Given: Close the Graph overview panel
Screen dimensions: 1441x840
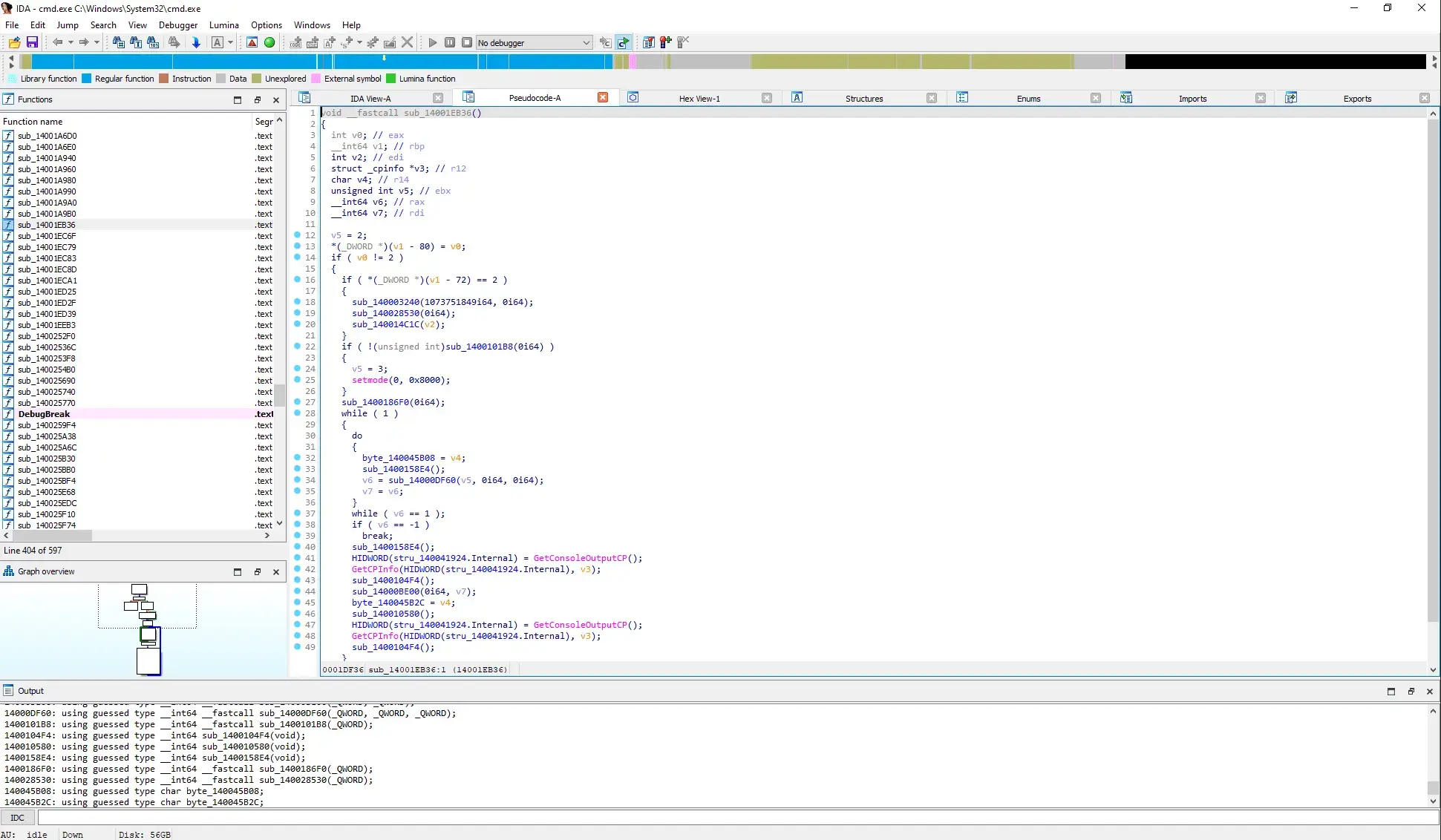Looking at the screenshot, I should click(x=276, y=571).
